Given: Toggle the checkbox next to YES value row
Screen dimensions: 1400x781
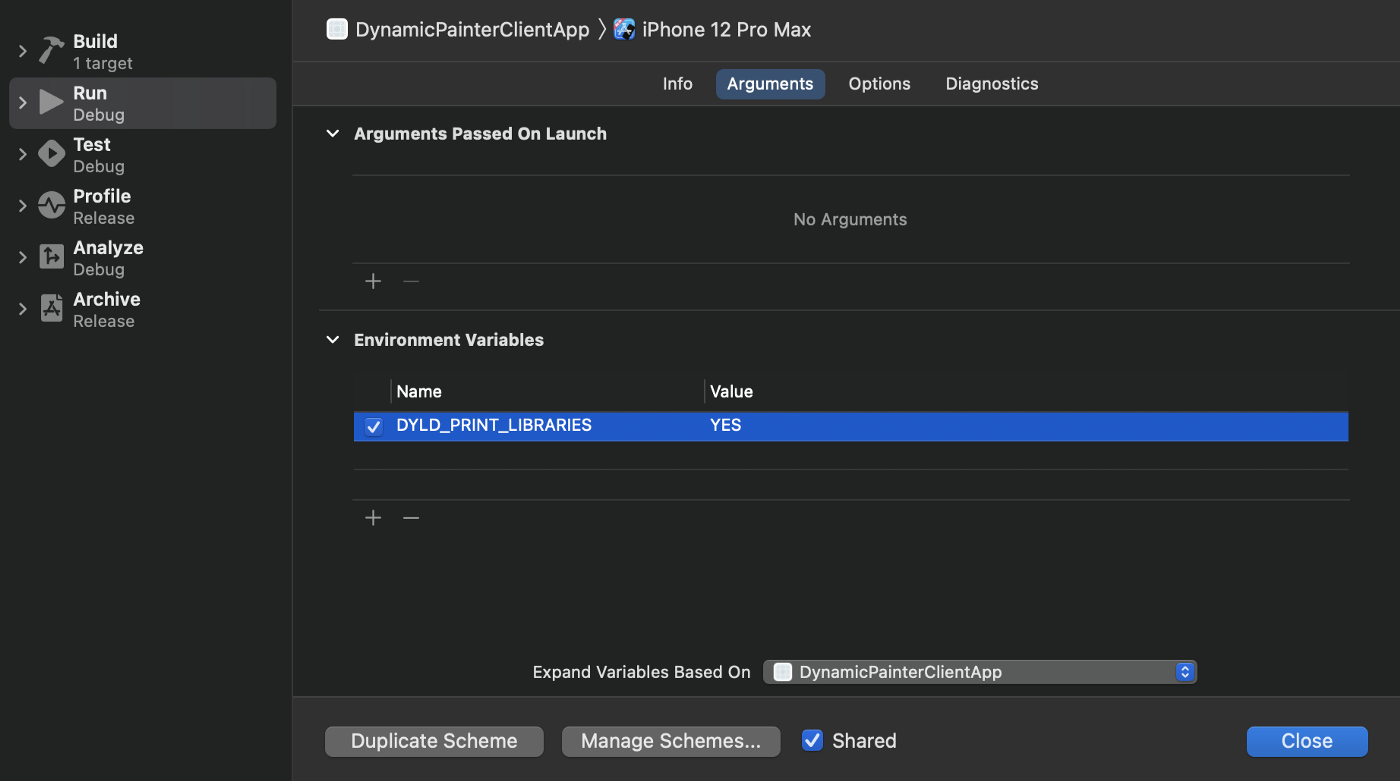Looking at the screenshot, I should [x=372, y=426].
